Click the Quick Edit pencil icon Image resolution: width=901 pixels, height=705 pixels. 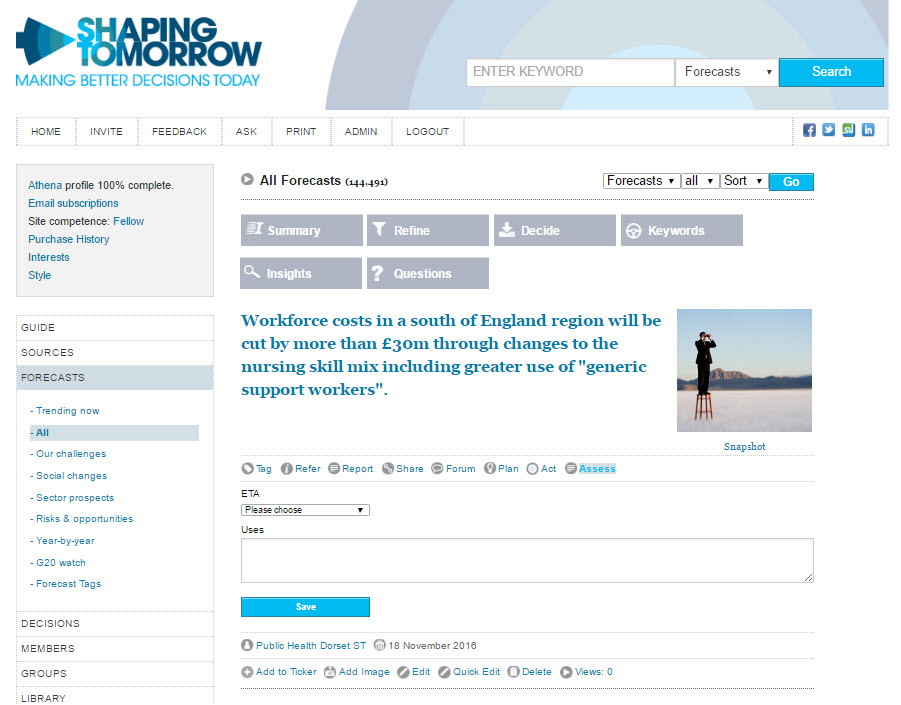pos(444,672)
